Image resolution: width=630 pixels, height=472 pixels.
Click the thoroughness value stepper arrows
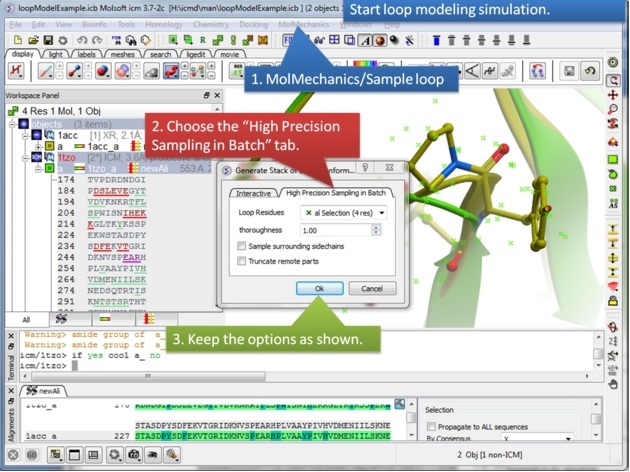click(376, 230)
